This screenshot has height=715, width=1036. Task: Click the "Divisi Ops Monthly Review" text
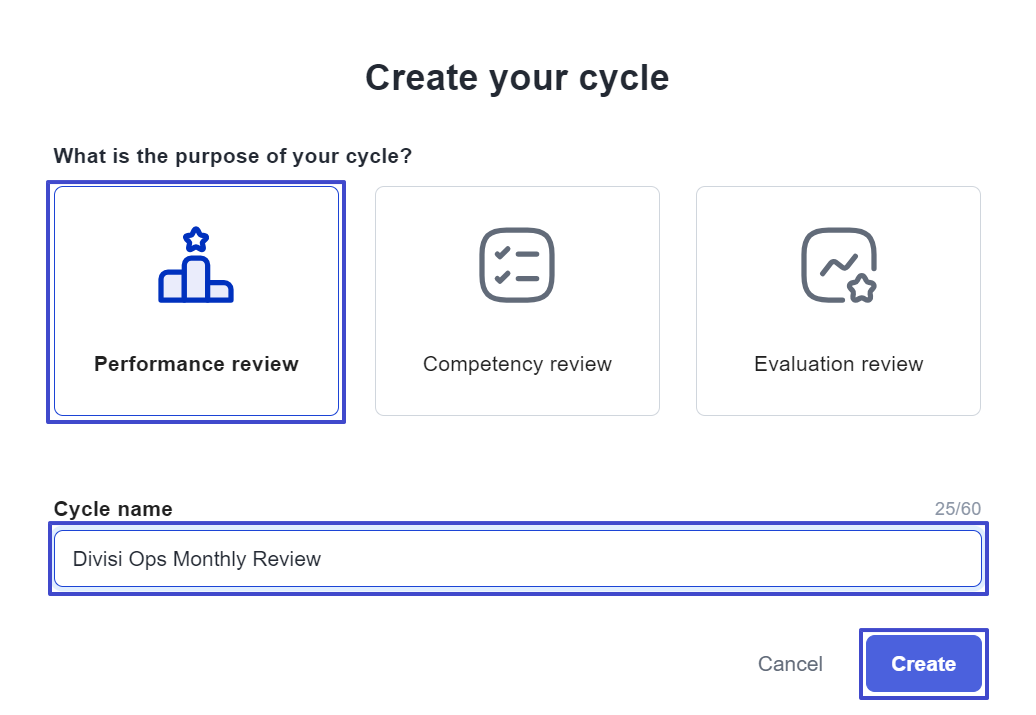[x=197, y=559]
